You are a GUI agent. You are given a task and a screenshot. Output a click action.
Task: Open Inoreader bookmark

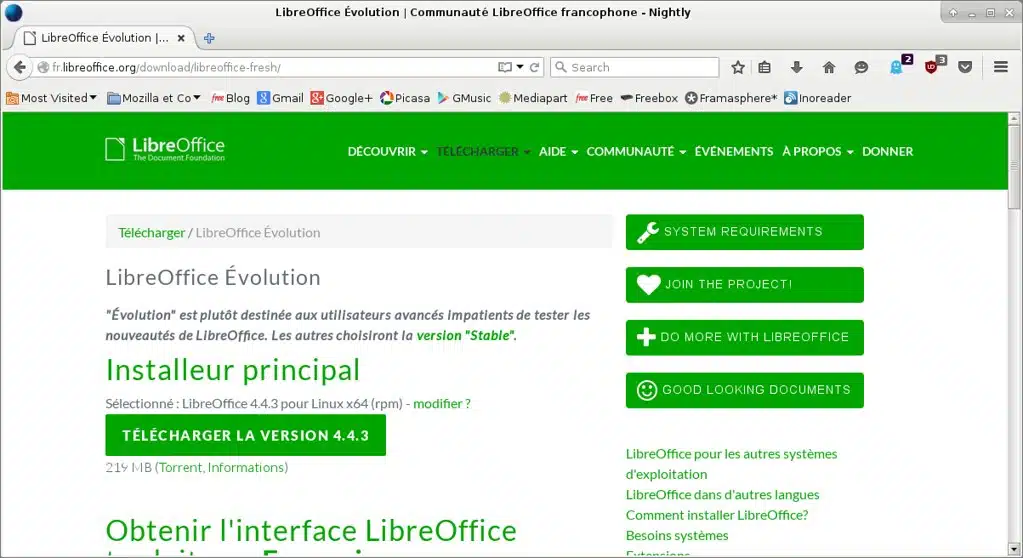pyautogui.click(x=817, y=98)
